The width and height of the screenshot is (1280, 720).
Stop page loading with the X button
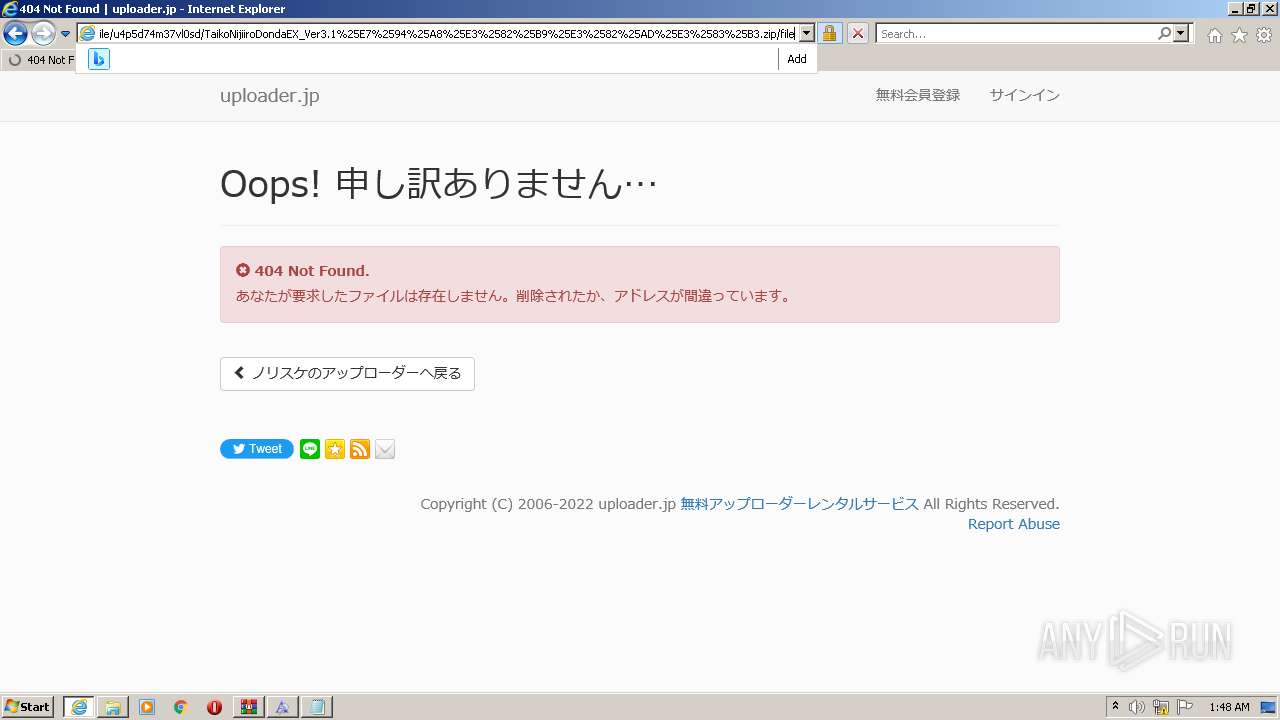(858, 34)
